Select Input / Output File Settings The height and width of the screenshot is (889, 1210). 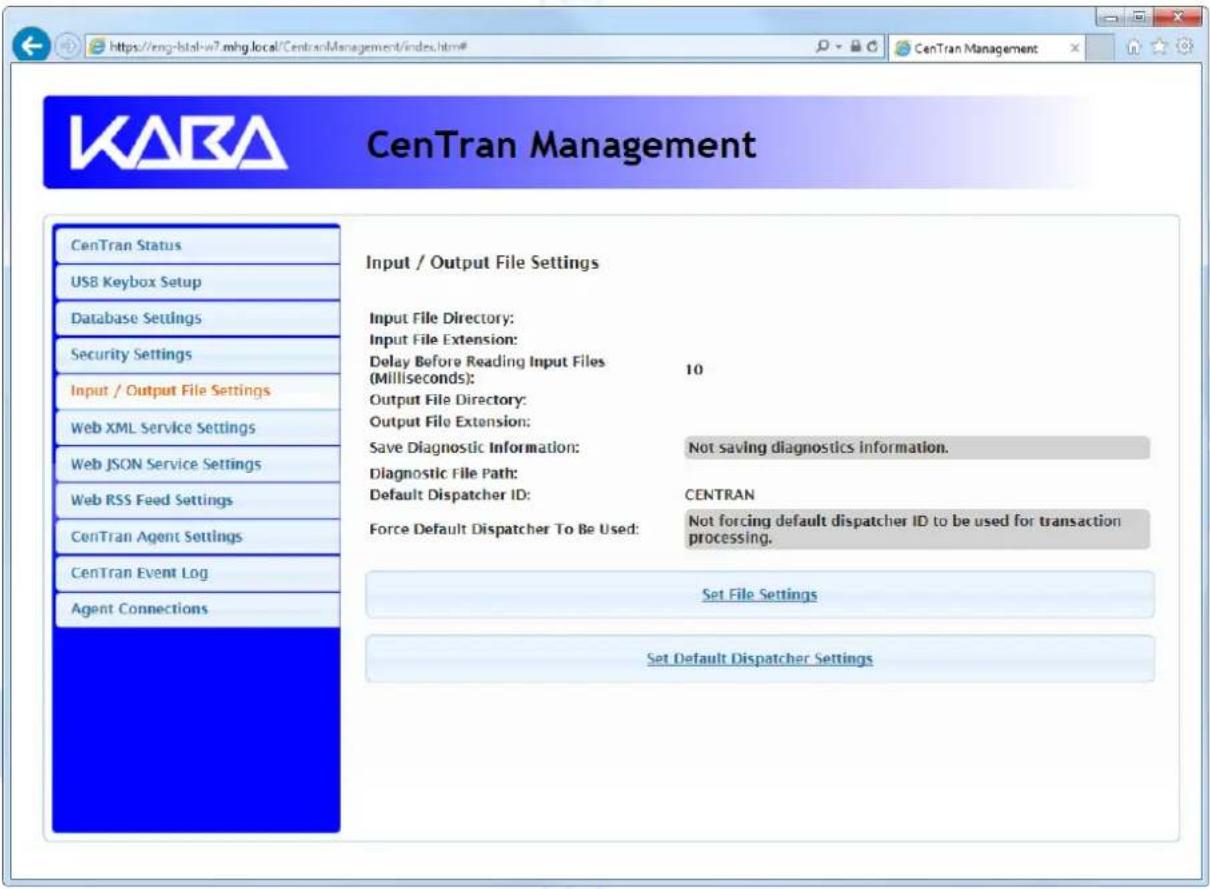pos(197,391)
